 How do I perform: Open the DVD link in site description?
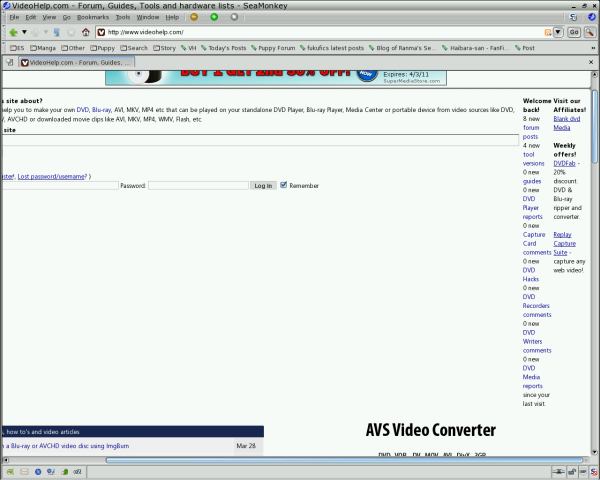(x=83, y=110)
